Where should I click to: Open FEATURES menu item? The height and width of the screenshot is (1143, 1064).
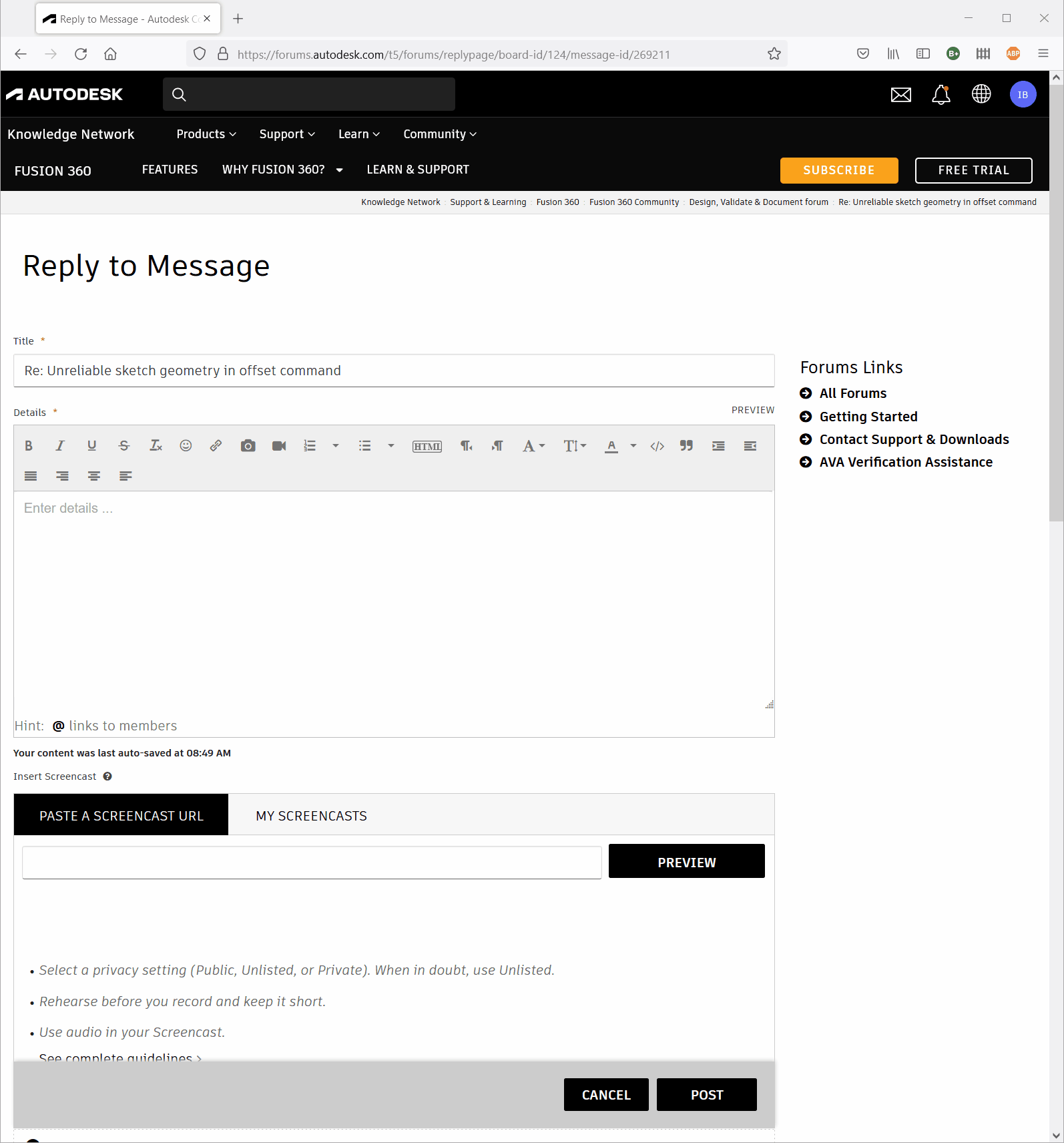pos(170,170)
